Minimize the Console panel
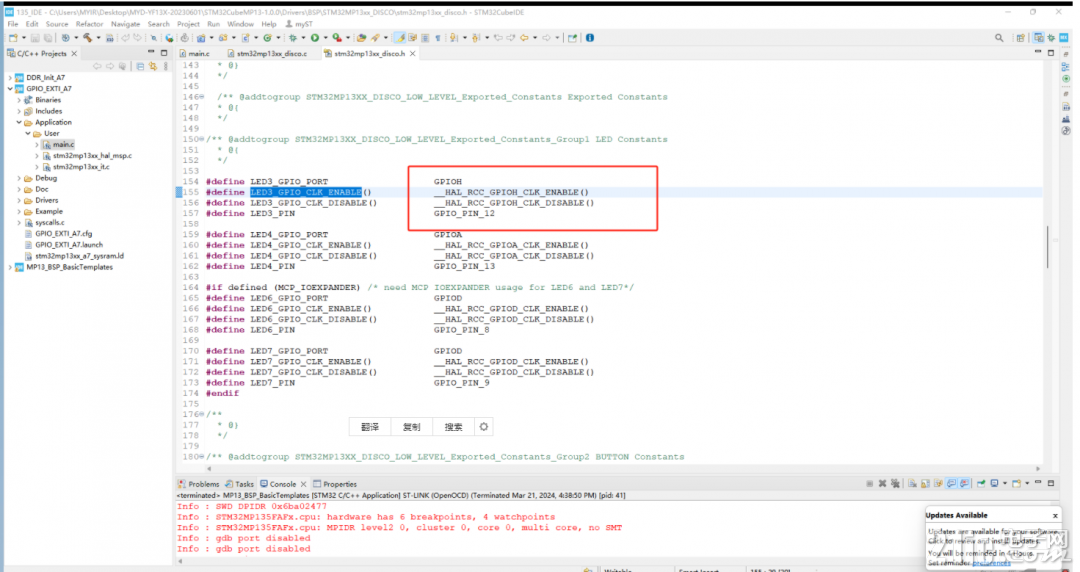Screen dimensions: 1080x572 point(1038,483)
